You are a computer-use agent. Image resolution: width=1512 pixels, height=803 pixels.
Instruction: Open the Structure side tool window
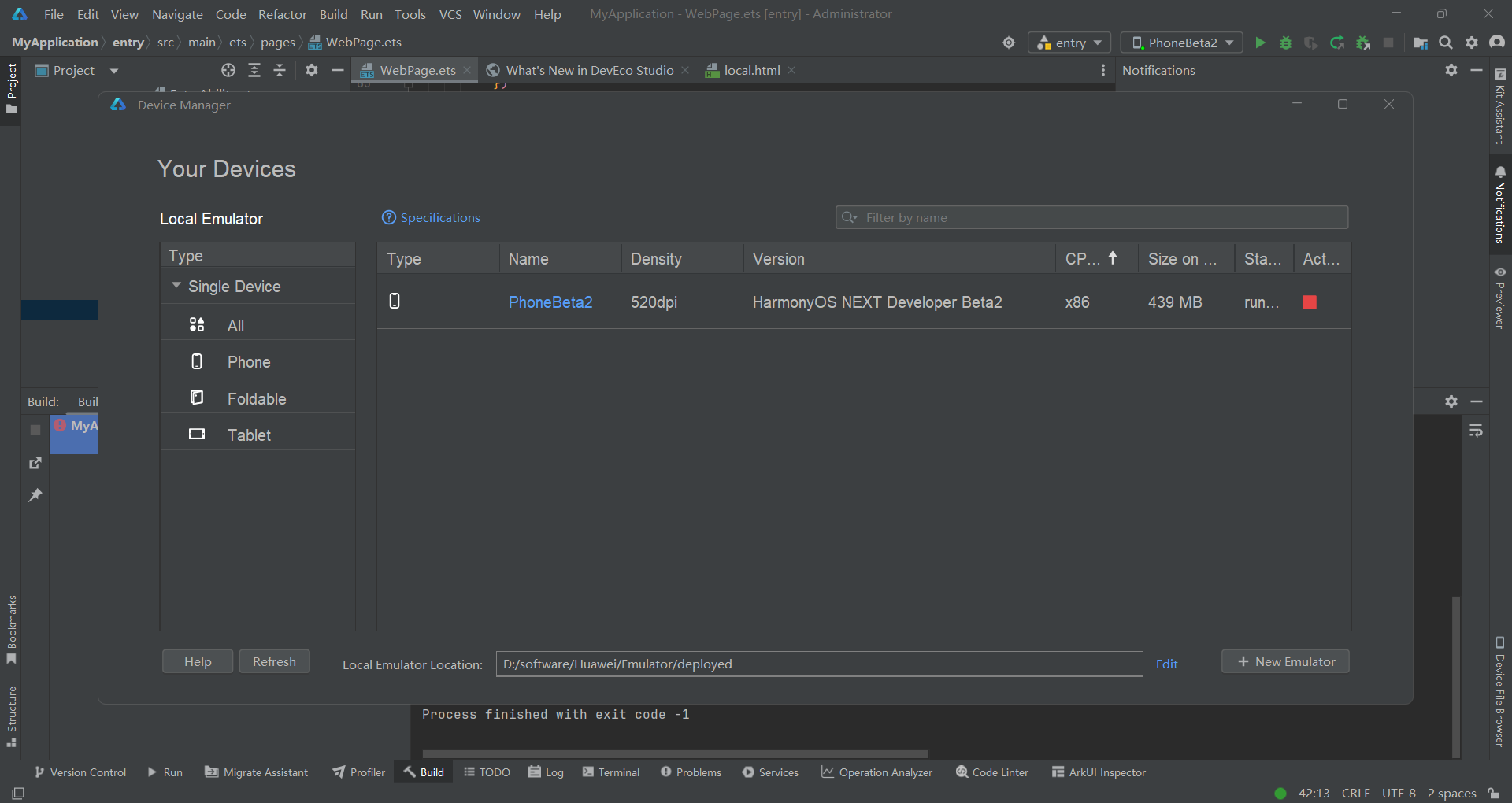pyautogui.click(x=12, y=716)
